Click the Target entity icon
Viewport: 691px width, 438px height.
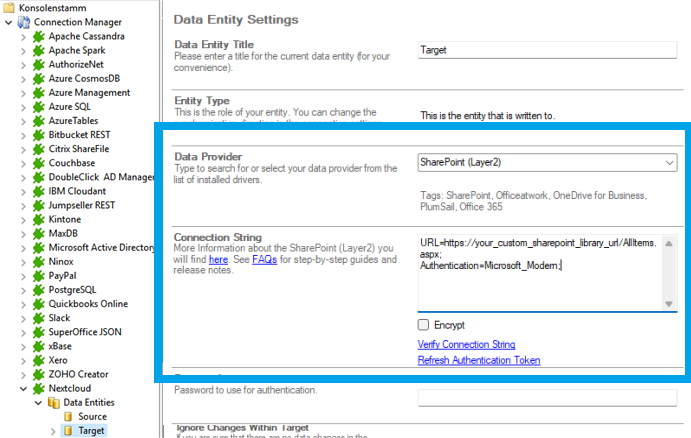pos(68,431)
